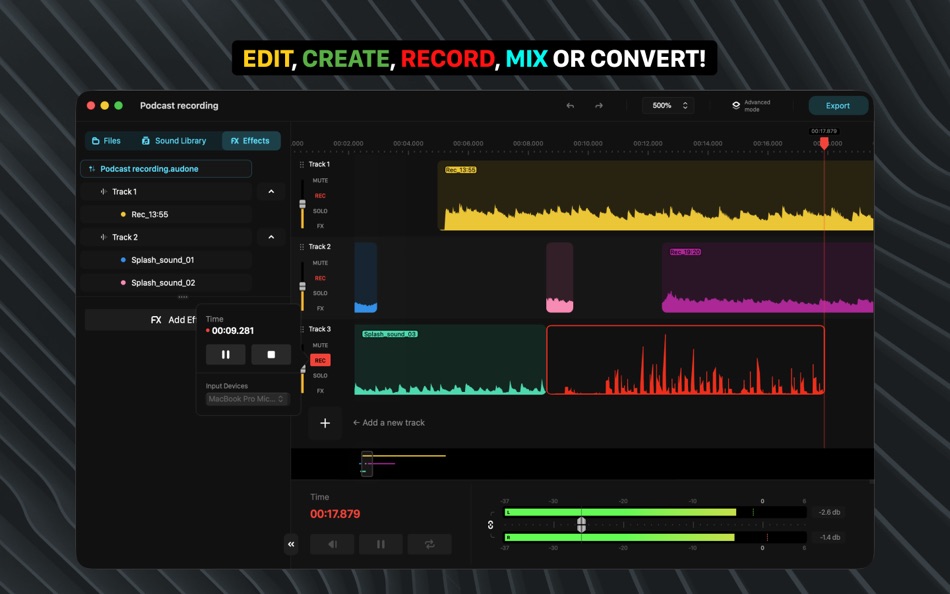Toggle MUTE on Track 2
The height and width of the screenshot is (594, 950).
320,261
